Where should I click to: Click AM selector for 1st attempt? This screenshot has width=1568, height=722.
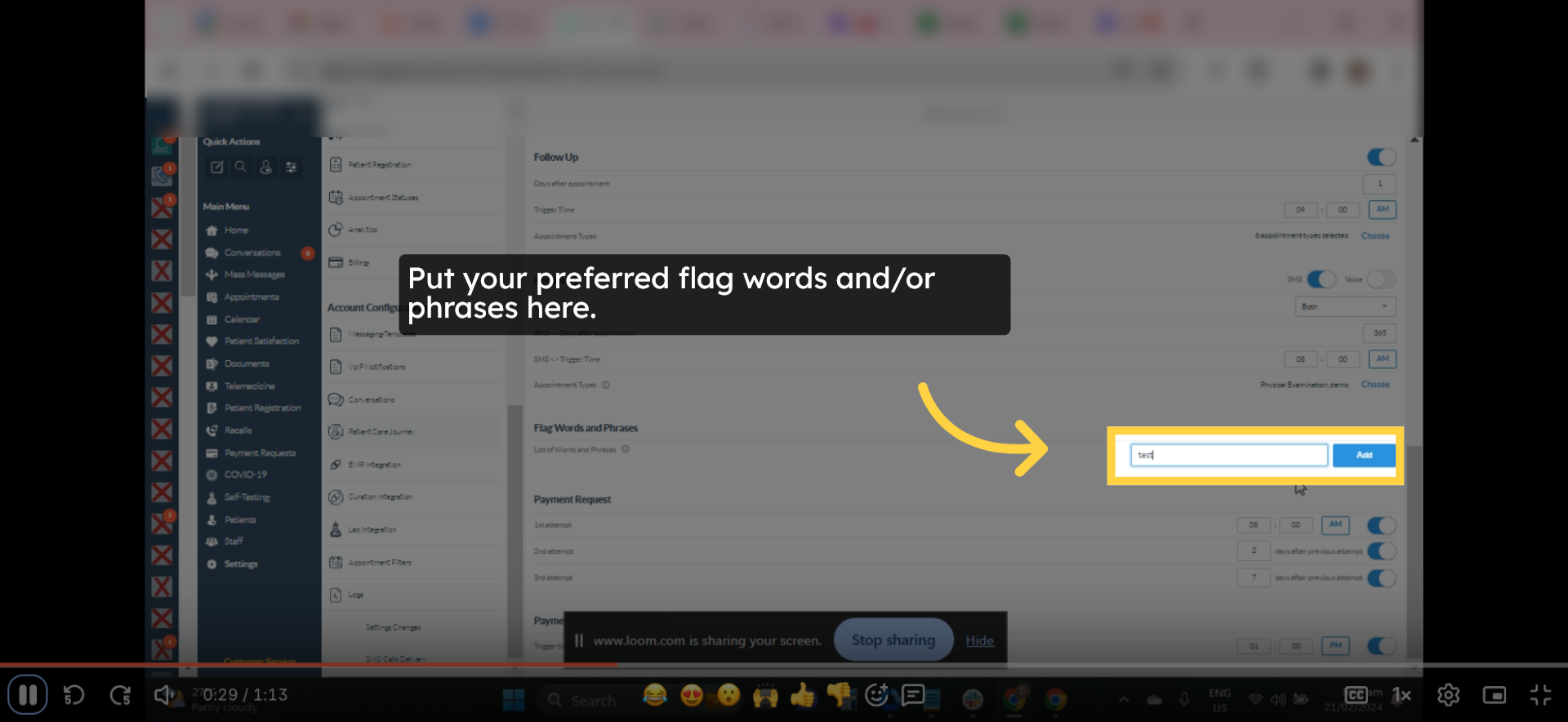[x=1335, y=524]
